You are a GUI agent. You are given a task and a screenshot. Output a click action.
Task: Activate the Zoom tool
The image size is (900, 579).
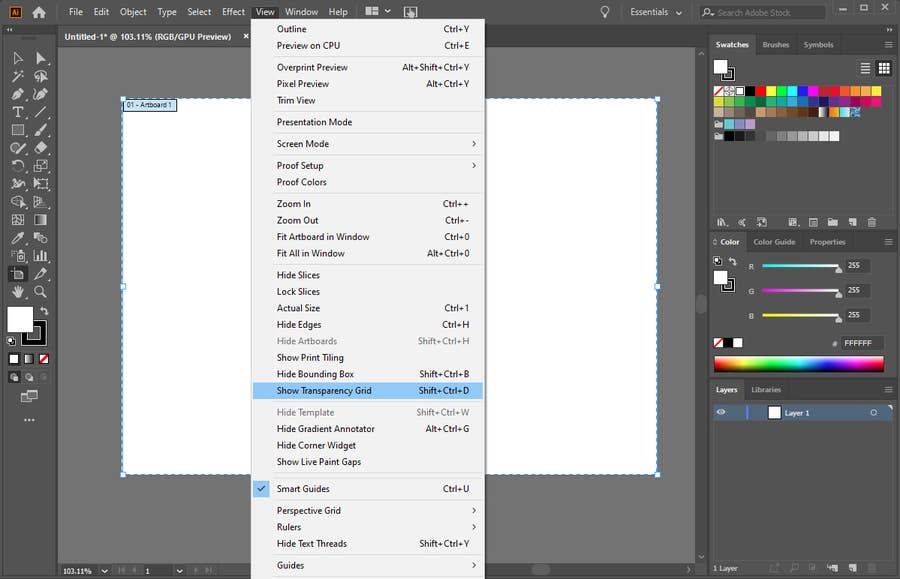[x=40, y=291]
